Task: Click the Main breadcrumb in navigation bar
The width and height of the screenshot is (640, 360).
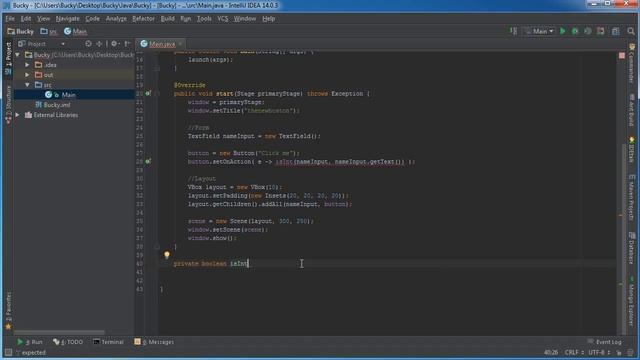Action: (76, 31)
